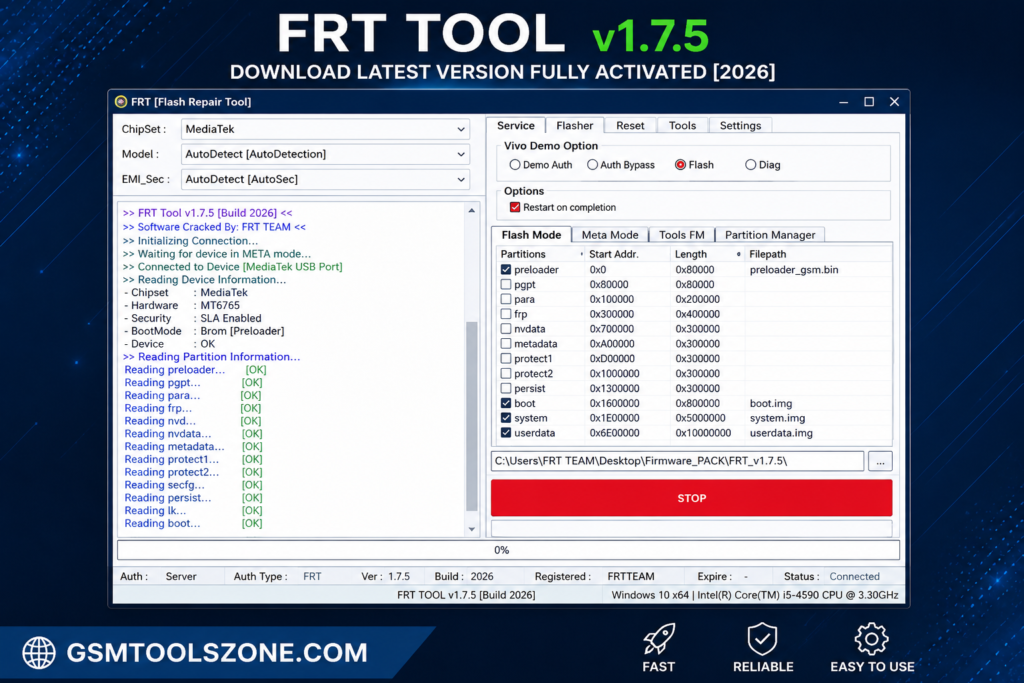
Task: Check the nvdata partition checkbox
Action: 506,328
